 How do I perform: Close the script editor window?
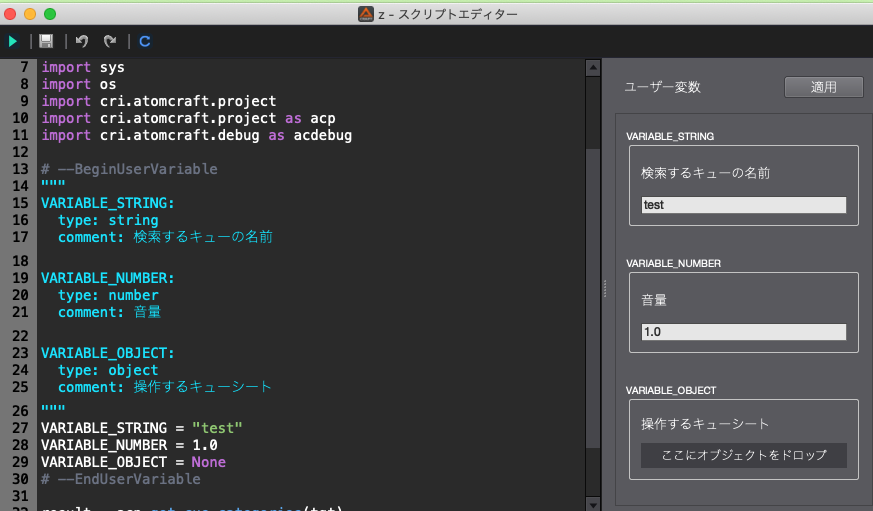pyautogui.click(x=10, y=14)
